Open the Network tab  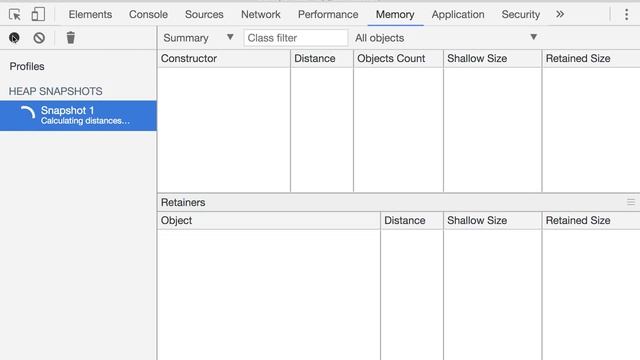tap(260, 14)
